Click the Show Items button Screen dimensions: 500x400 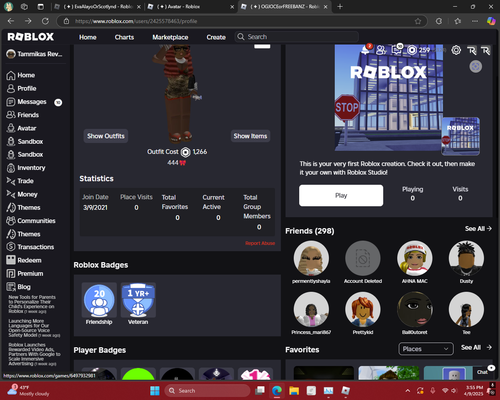pyautogui.click(x=250, y=136)
